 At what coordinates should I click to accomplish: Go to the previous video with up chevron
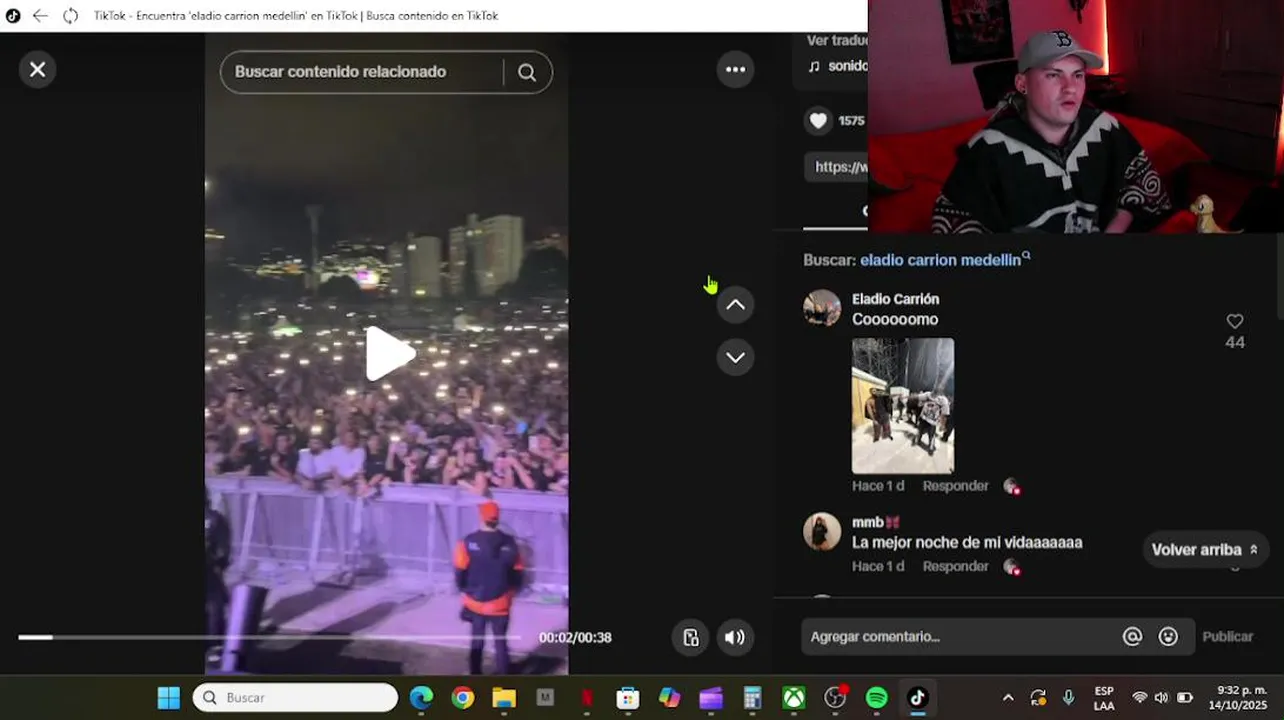[x=735, y=305]
